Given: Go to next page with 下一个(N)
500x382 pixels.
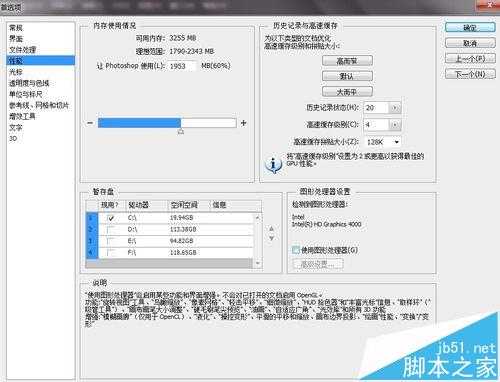Looking at the screenshot, I should [470, 74].
